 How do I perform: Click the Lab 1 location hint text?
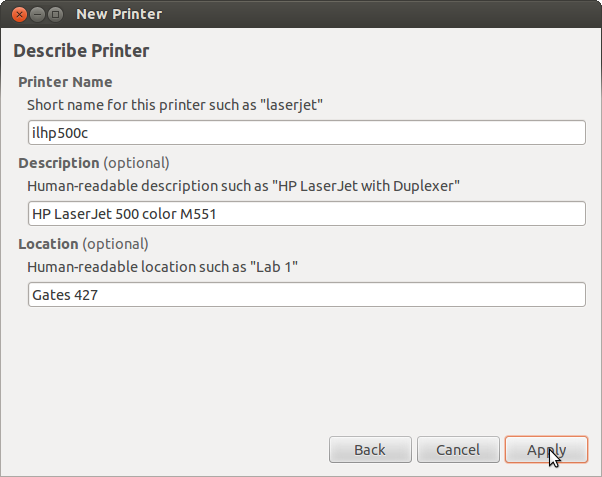pyautogui.click(x=162, y=266)
